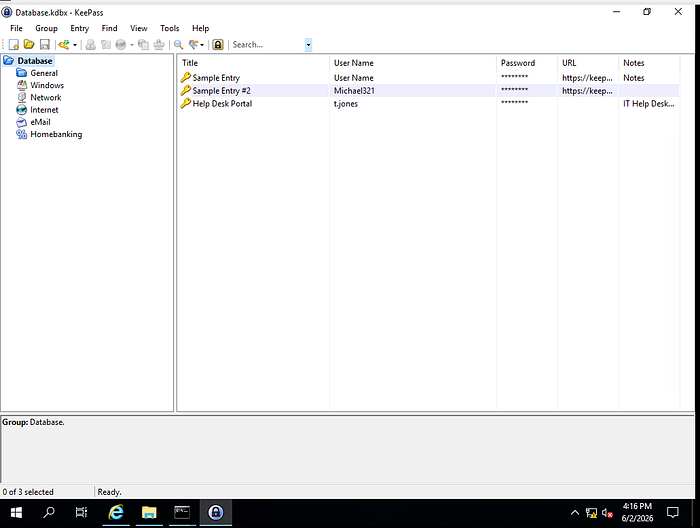
Task: Click the IT Help Desk... notes cell
Action: (x=649, y=104)
